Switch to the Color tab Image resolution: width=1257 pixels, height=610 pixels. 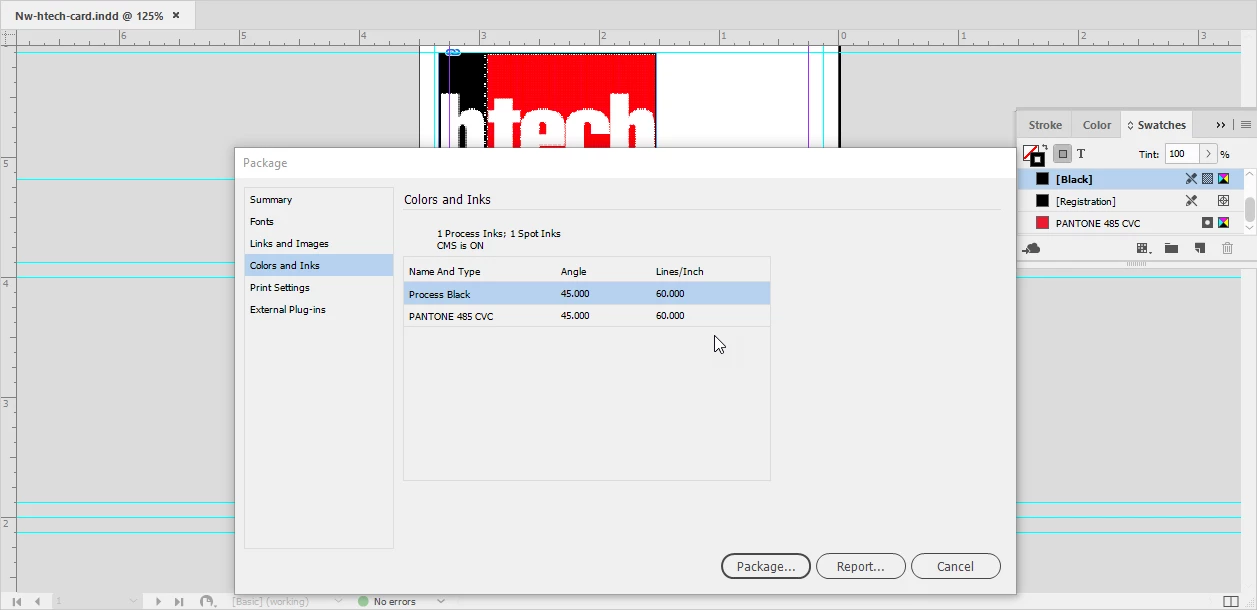pos(1097,125)
